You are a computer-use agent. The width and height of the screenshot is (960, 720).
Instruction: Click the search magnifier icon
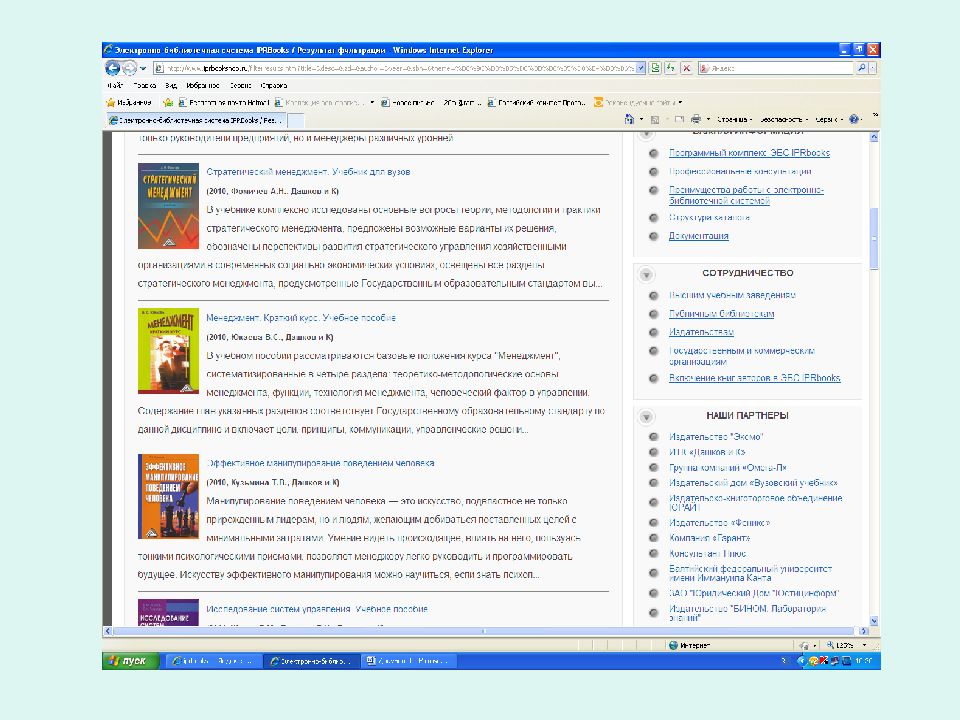(862, 68)
